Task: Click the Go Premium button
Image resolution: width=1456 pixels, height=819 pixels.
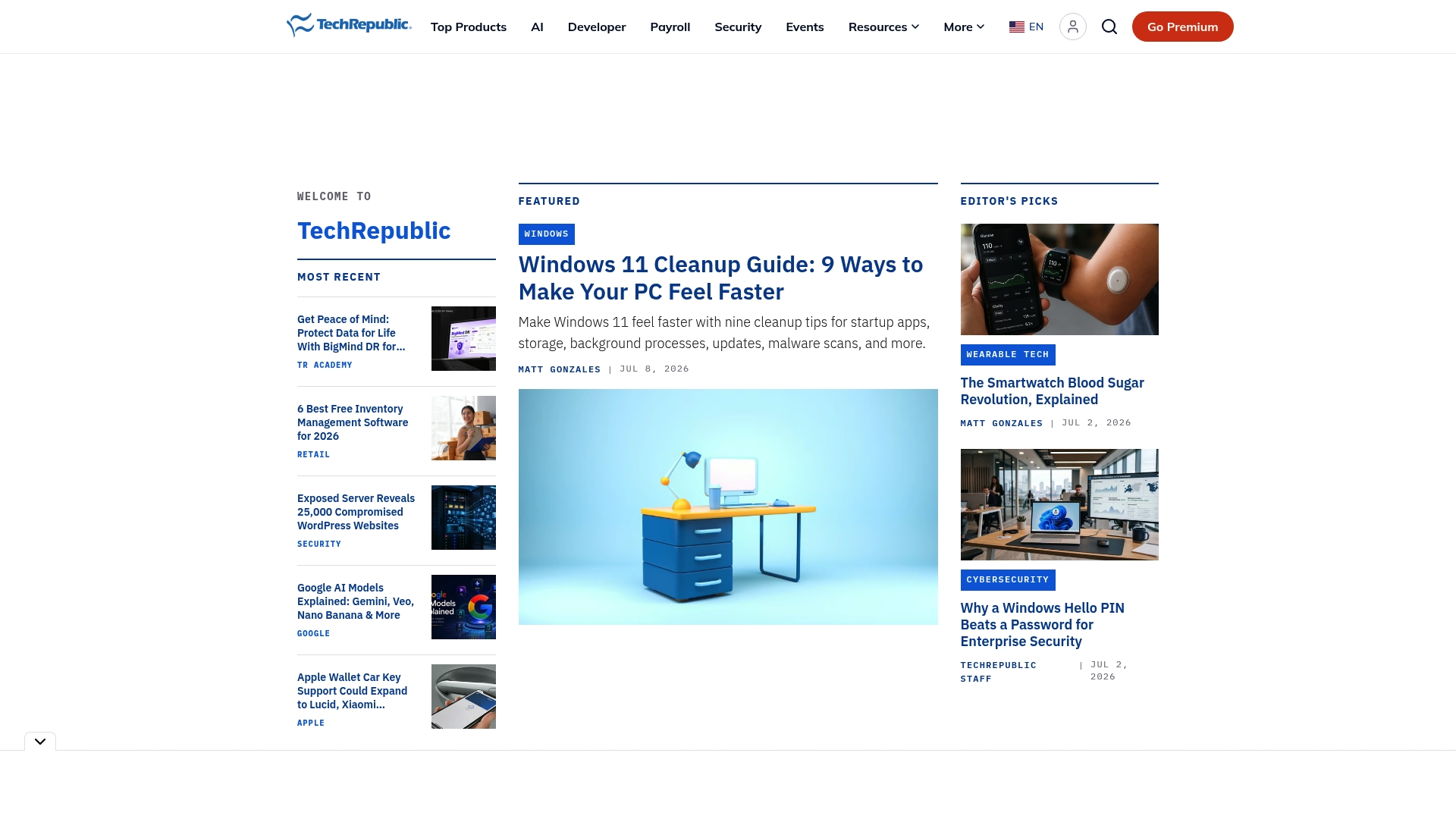Action: click(1182, 27)
